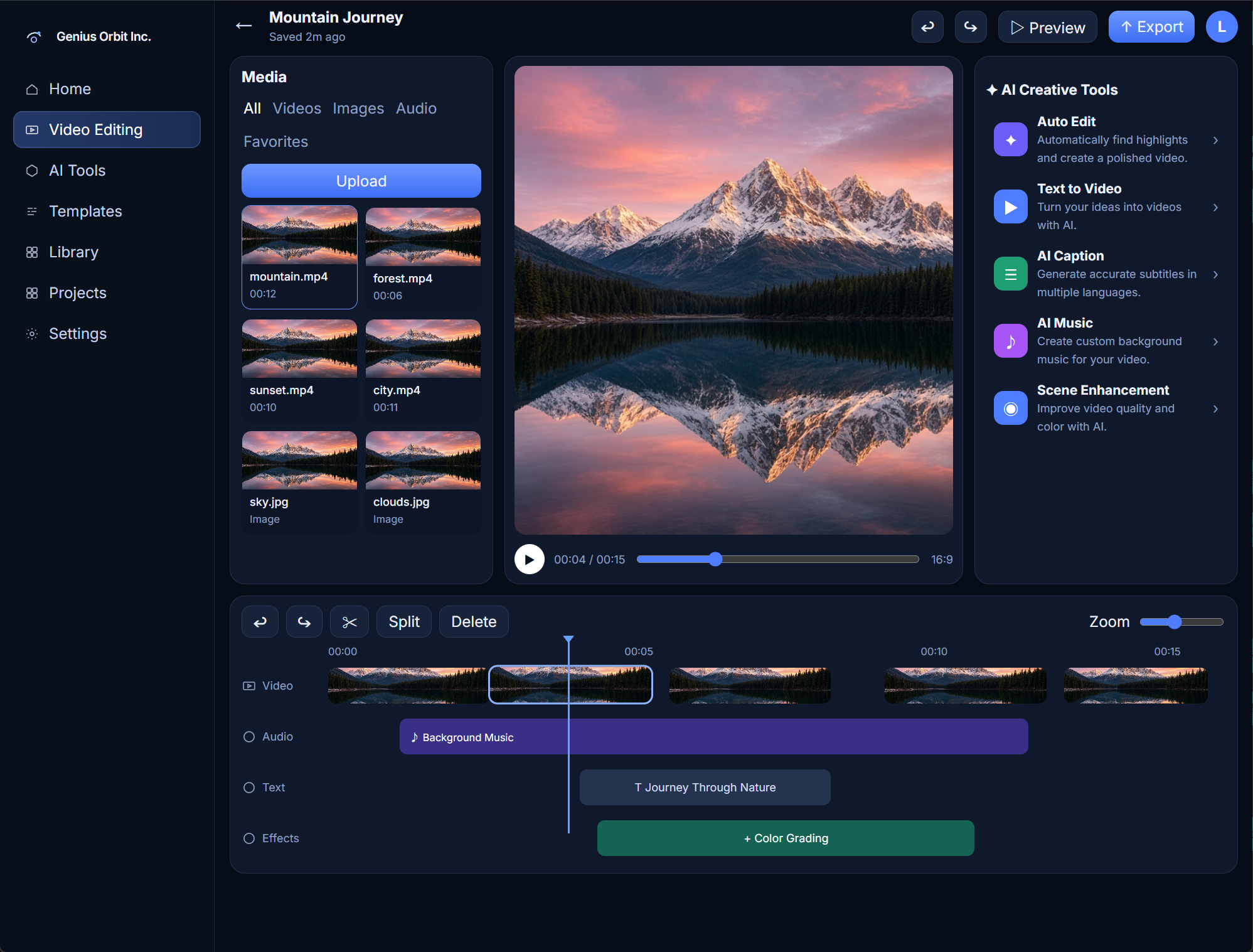The height and width of the screenshot is (952, 1253).
Task: Expand the Auto Edit chevron
Action: (1215, 140)
